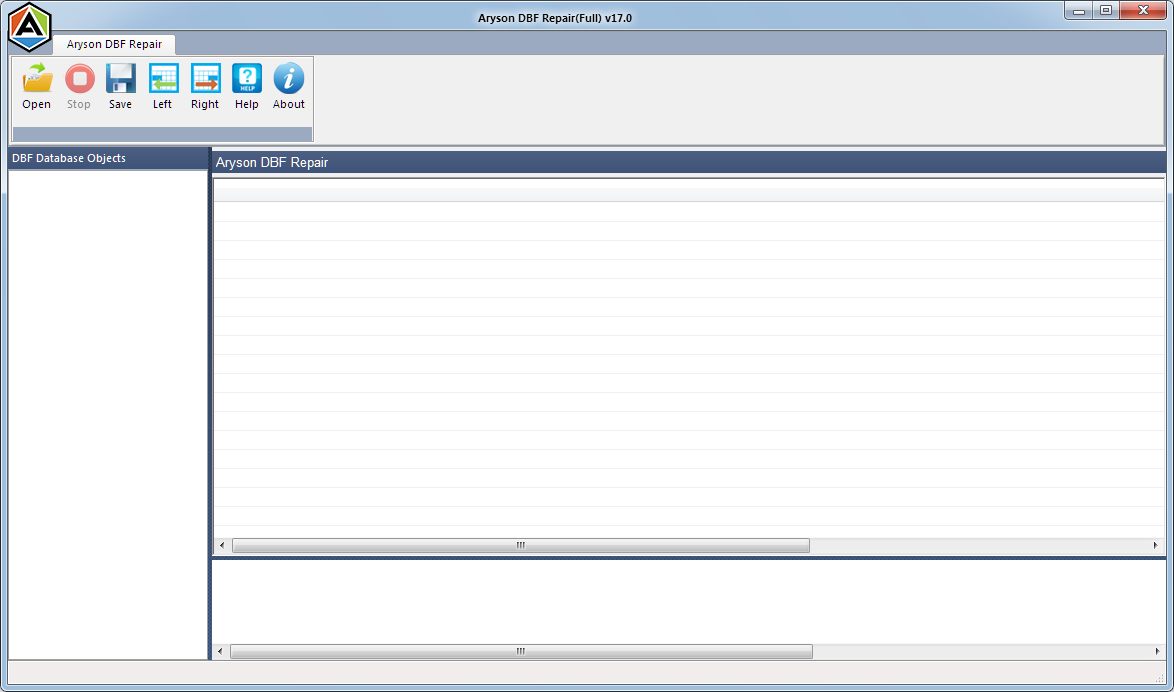1174x692 pixels.
Task: Click DBF Database Objects panel header
Action: click(108, 159)
